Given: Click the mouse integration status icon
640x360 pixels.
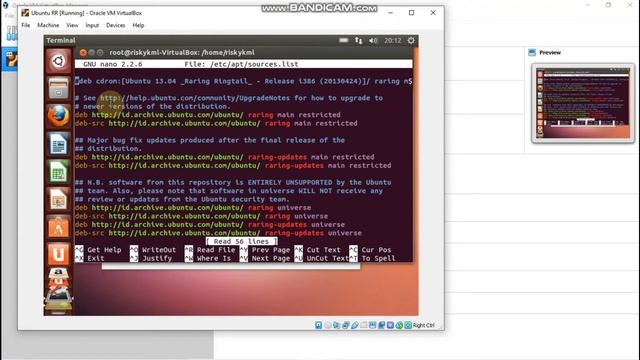Looking at the screenshot, I should tap(400, 325).
